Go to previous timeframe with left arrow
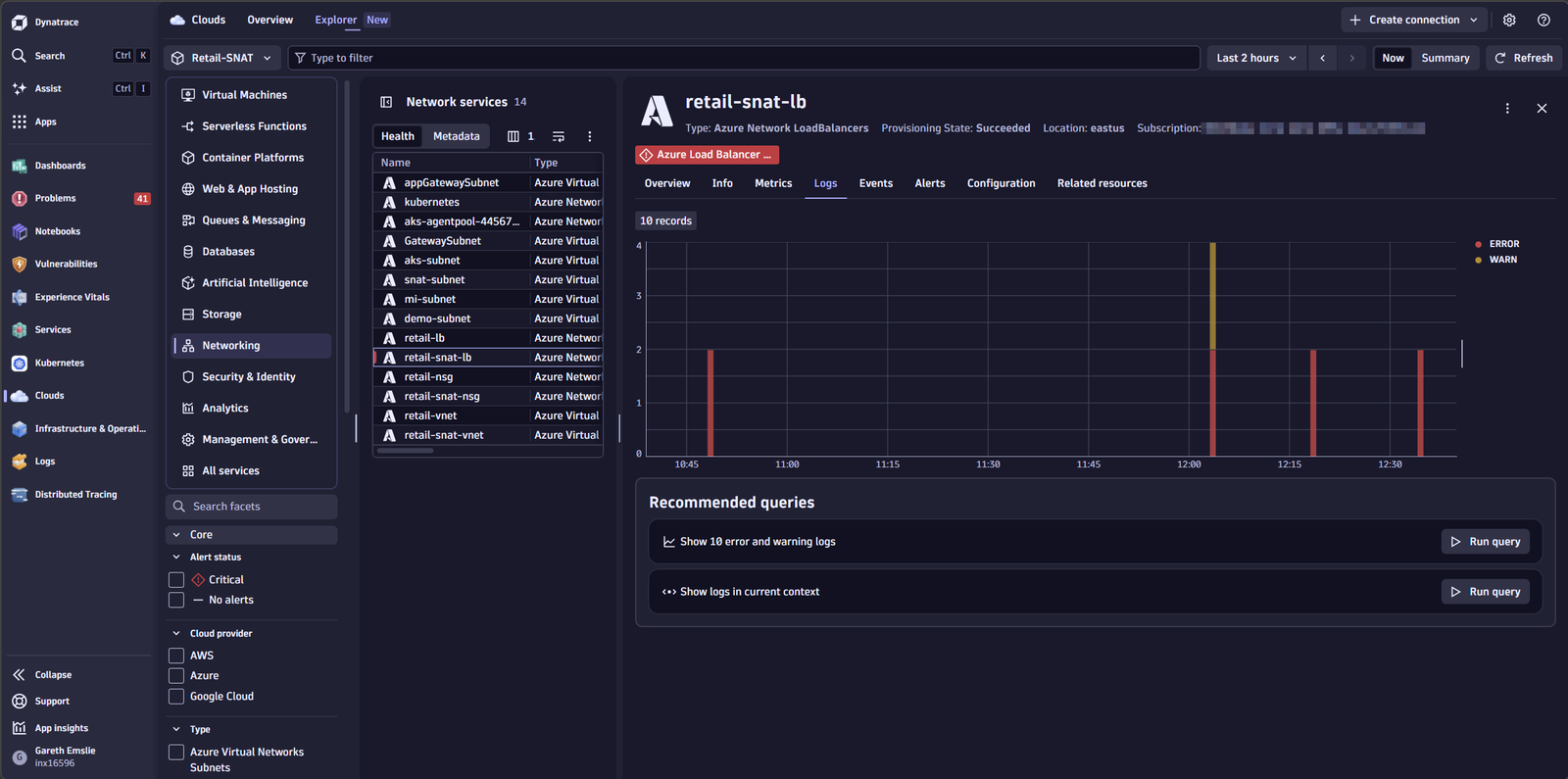This screenshot has height=779, width=1568. [x=1323, y=58]
